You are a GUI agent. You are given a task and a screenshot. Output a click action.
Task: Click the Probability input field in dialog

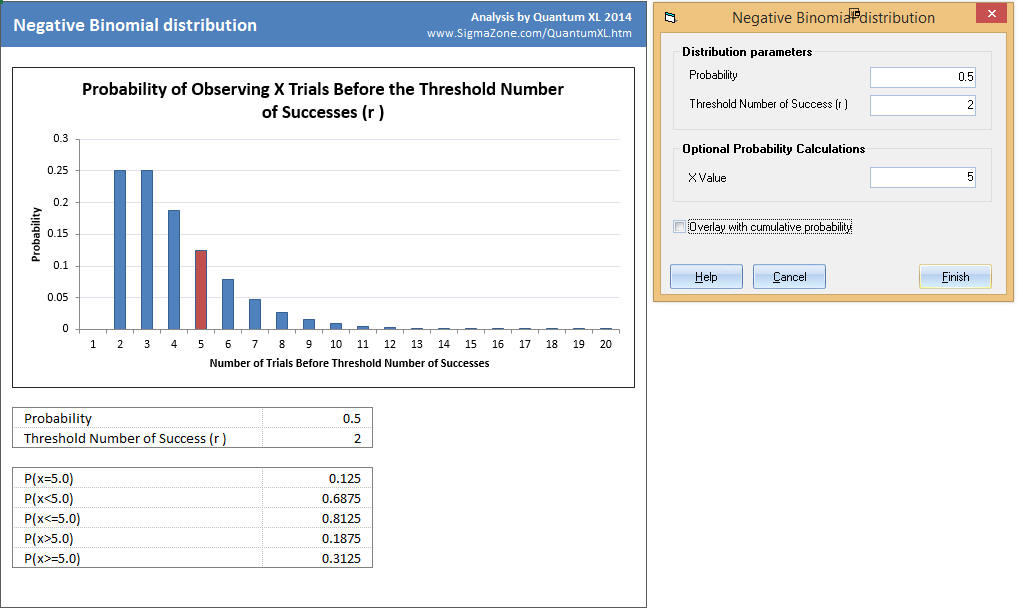(x=922, y=77)
